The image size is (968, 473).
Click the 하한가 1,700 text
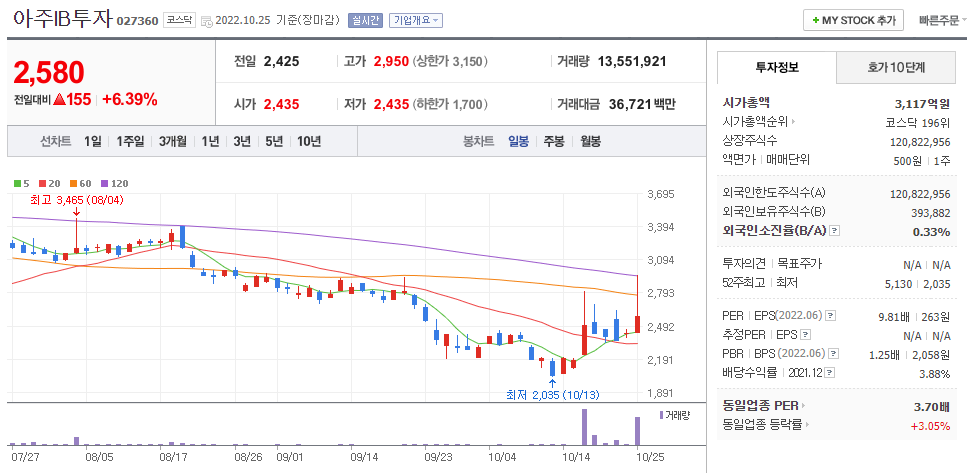click(x=451, y=104)
